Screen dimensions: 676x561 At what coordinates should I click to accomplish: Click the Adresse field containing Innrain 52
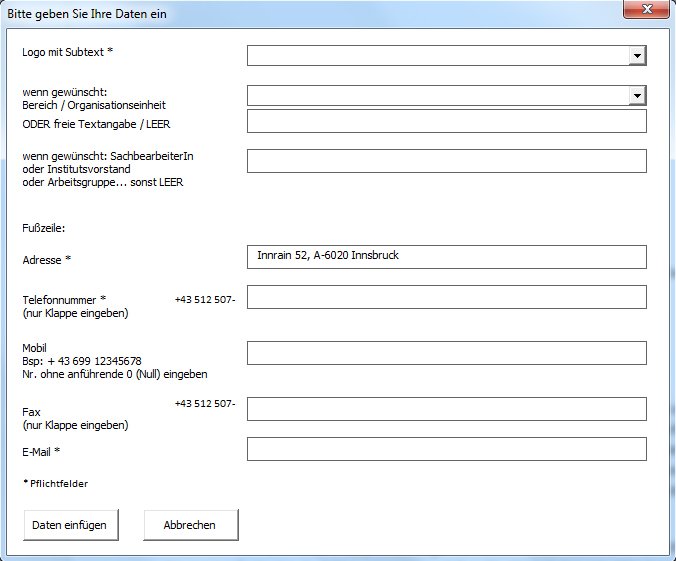pyautogui.click(x=446, y=257)
